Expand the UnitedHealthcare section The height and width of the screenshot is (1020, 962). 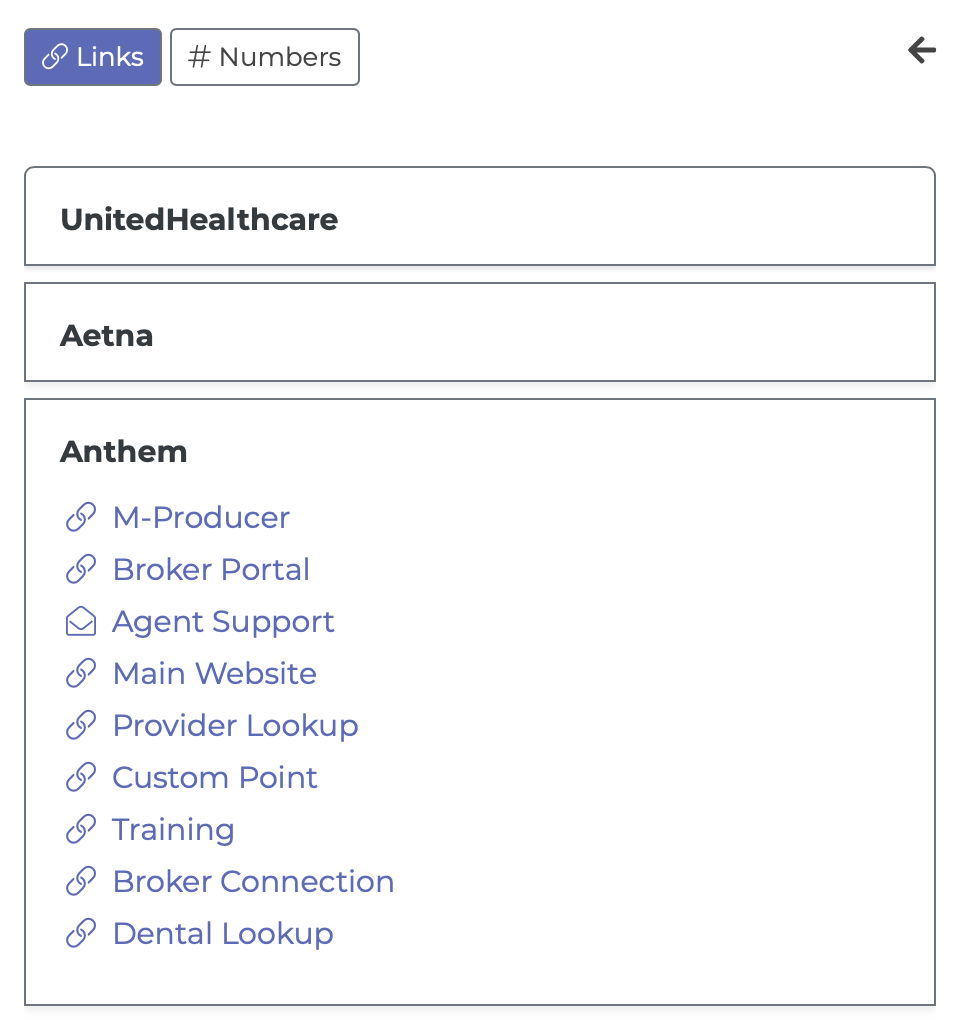480,217
